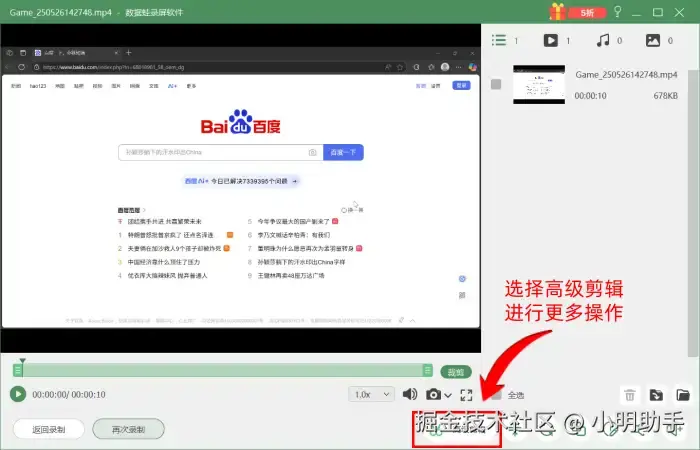Click the 00:00:00/ 00:00:10 time display
700x450 pixels.
pos(69,395)
